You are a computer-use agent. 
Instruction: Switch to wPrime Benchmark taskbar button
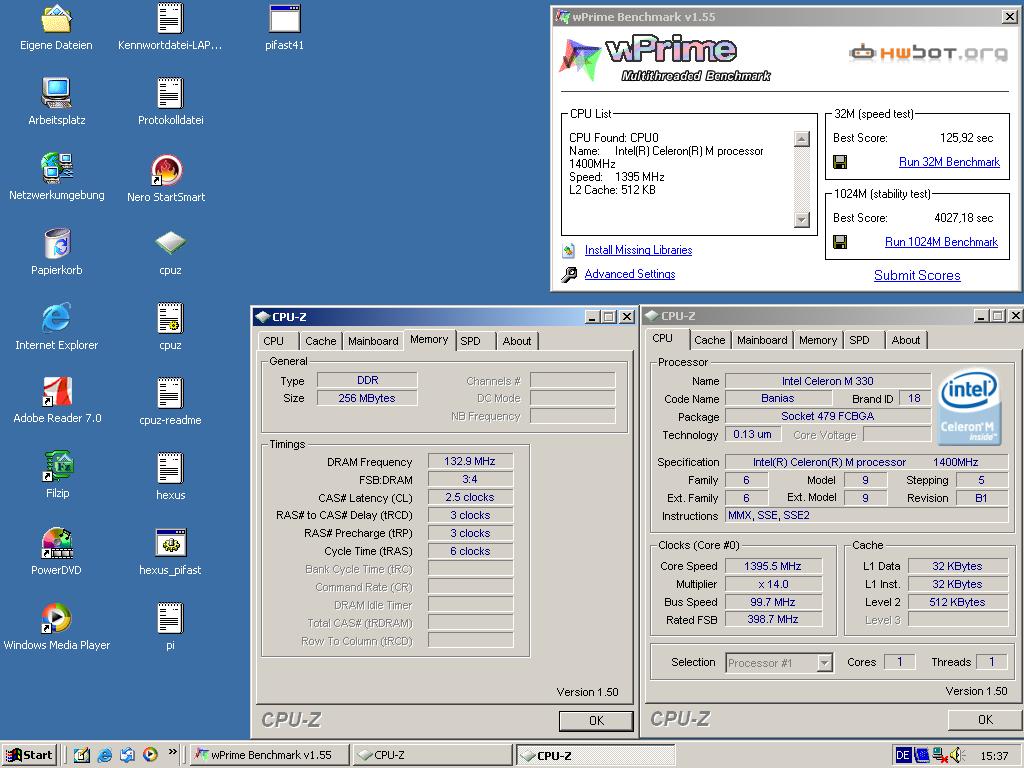click(270, 755)
